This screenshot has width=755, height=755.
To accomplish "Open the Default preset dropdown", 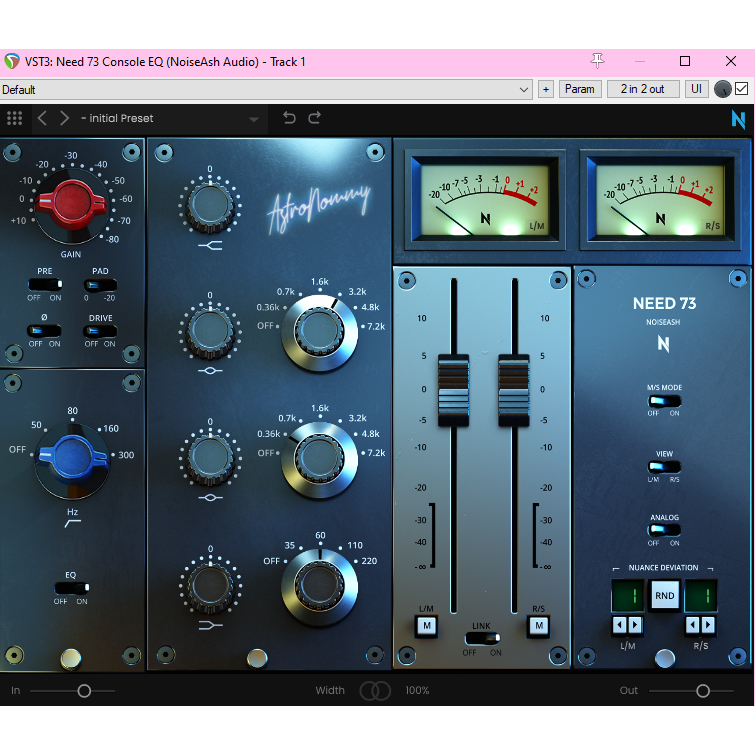I will pyautogui.click(x=266, y=90).
